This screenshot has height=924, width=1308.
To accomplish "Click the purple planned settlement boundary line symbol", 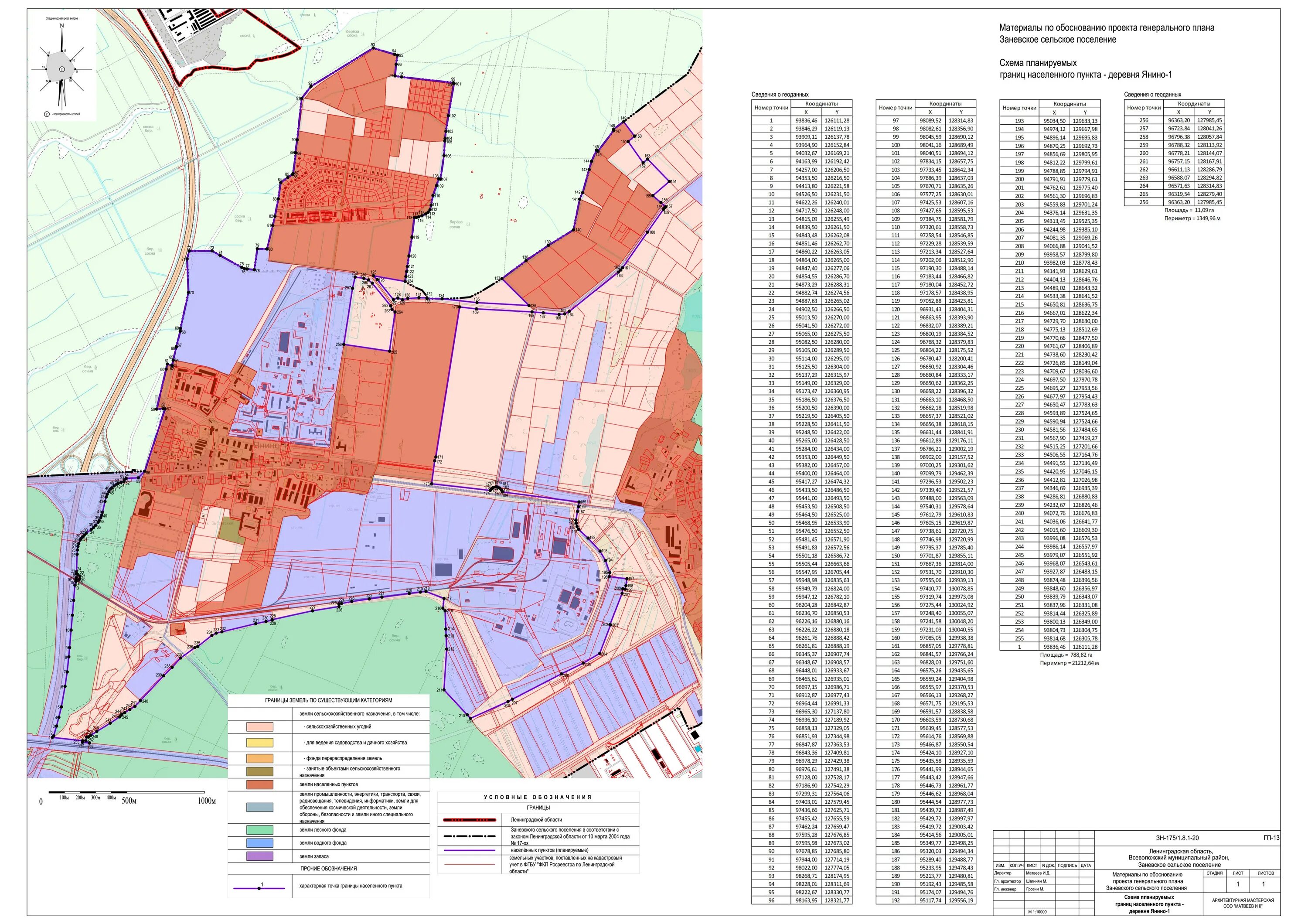I will (x=469, y=850).
